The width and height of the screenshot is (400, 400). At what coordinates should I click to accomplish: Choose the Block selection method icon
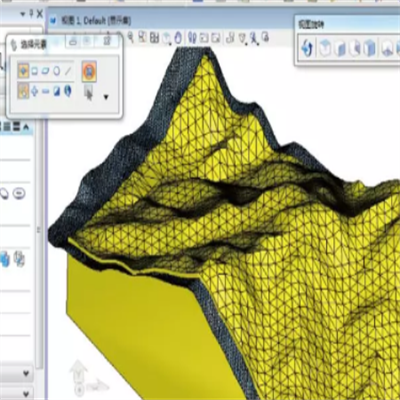[34, 71]
